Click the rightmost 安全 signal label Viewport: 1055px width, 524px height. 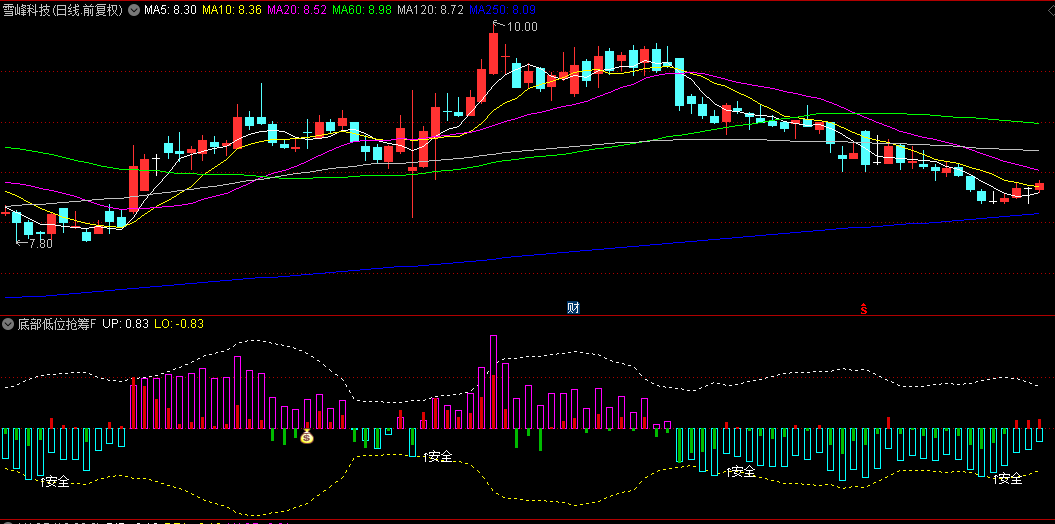(x=1008, y=478)
